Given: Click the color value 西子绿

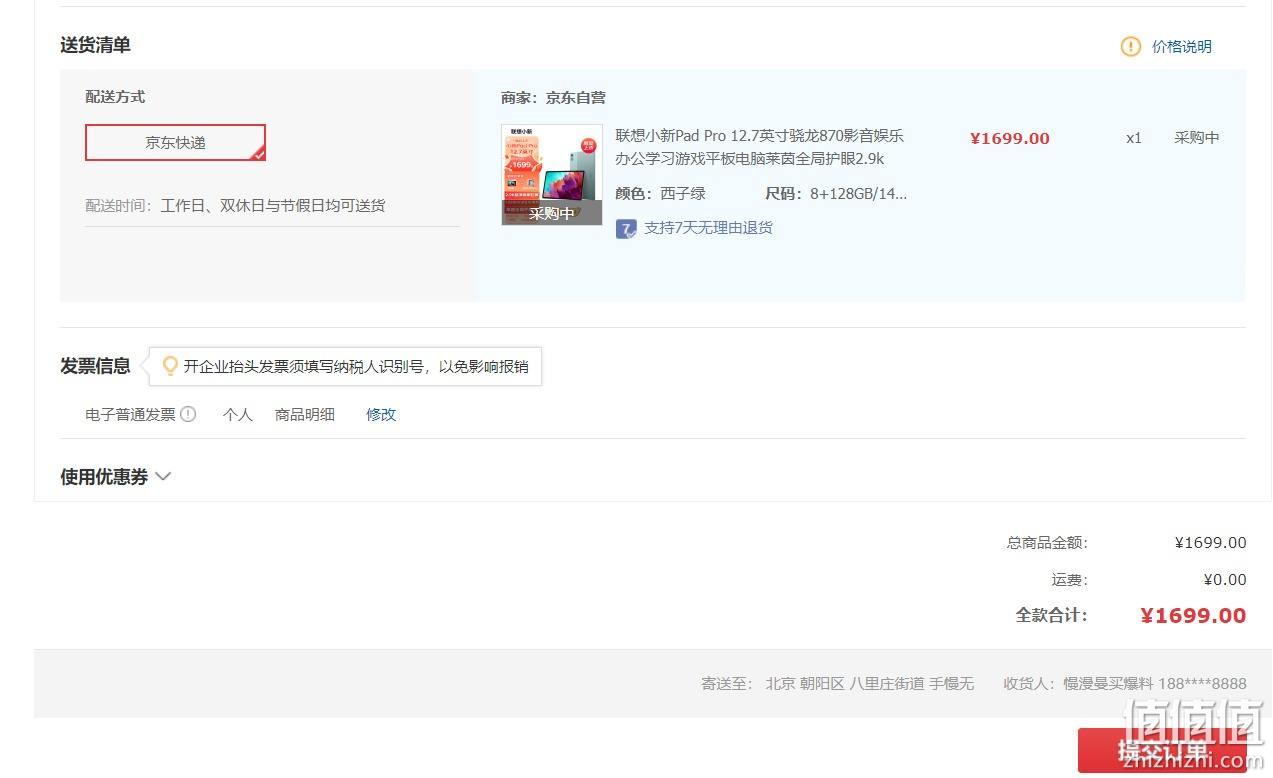Looking at the screenshot, I should pyautogui.click(x=683, y=193).
